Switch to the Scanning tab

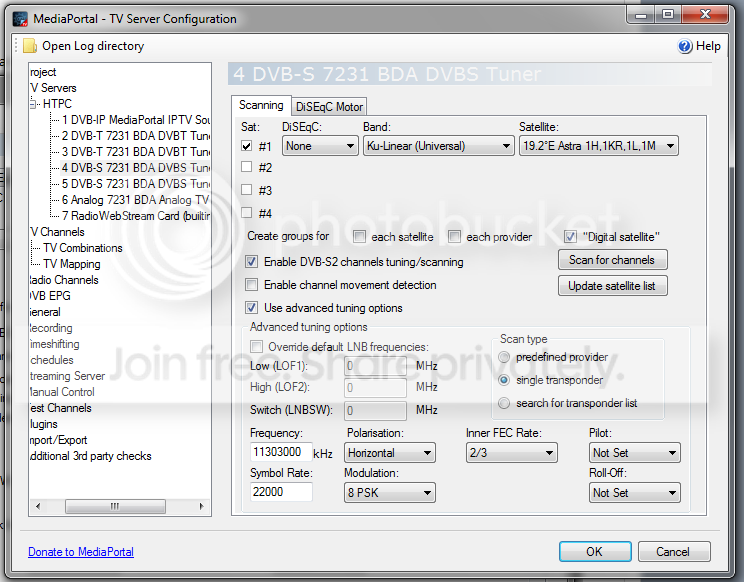tap(261, 105)
